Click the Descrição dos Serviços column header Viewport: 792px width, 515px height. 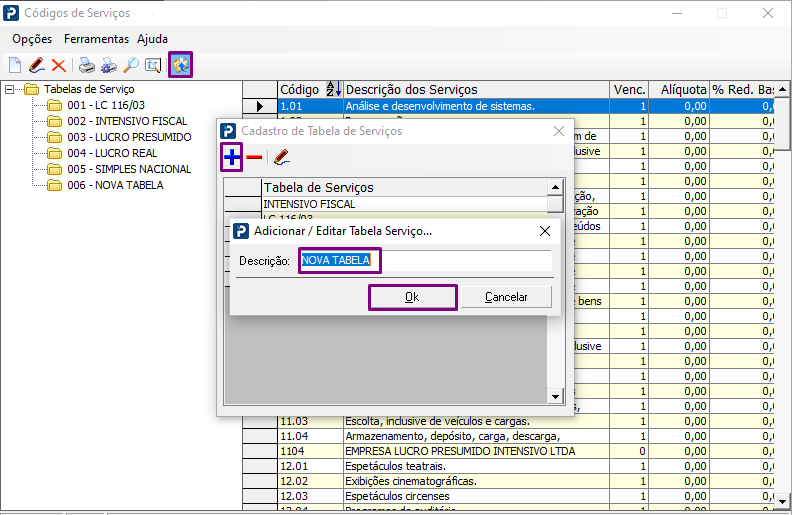tap(476, 89)
